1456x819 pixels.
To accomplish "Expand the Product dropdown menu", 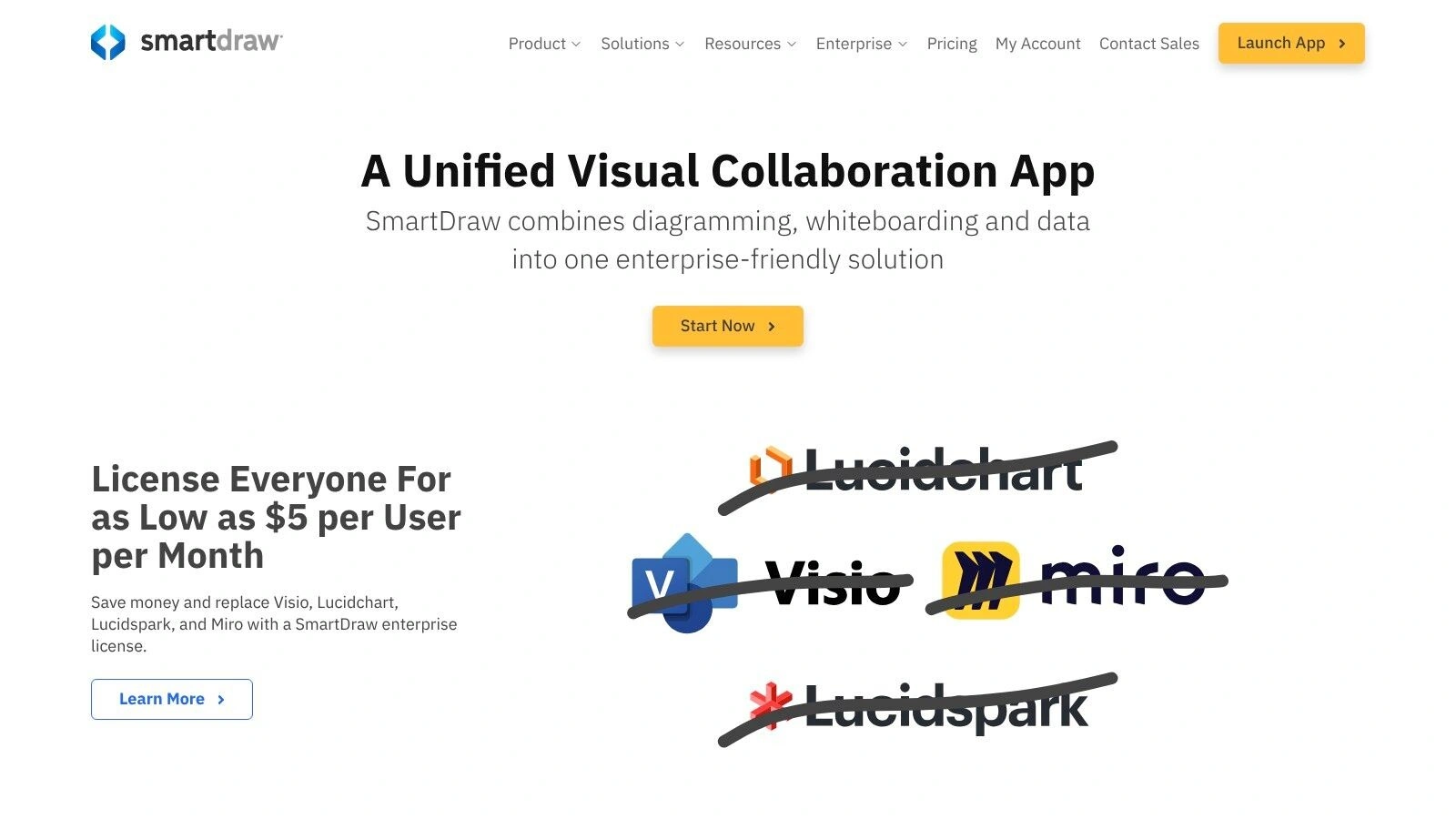I will [544, 44].
